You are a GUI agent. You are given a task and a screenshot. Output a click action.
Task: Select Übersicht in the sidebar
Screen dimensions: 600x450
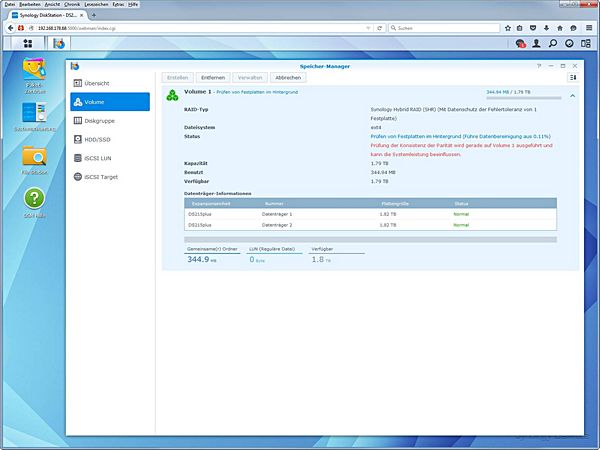click(110, 83)
